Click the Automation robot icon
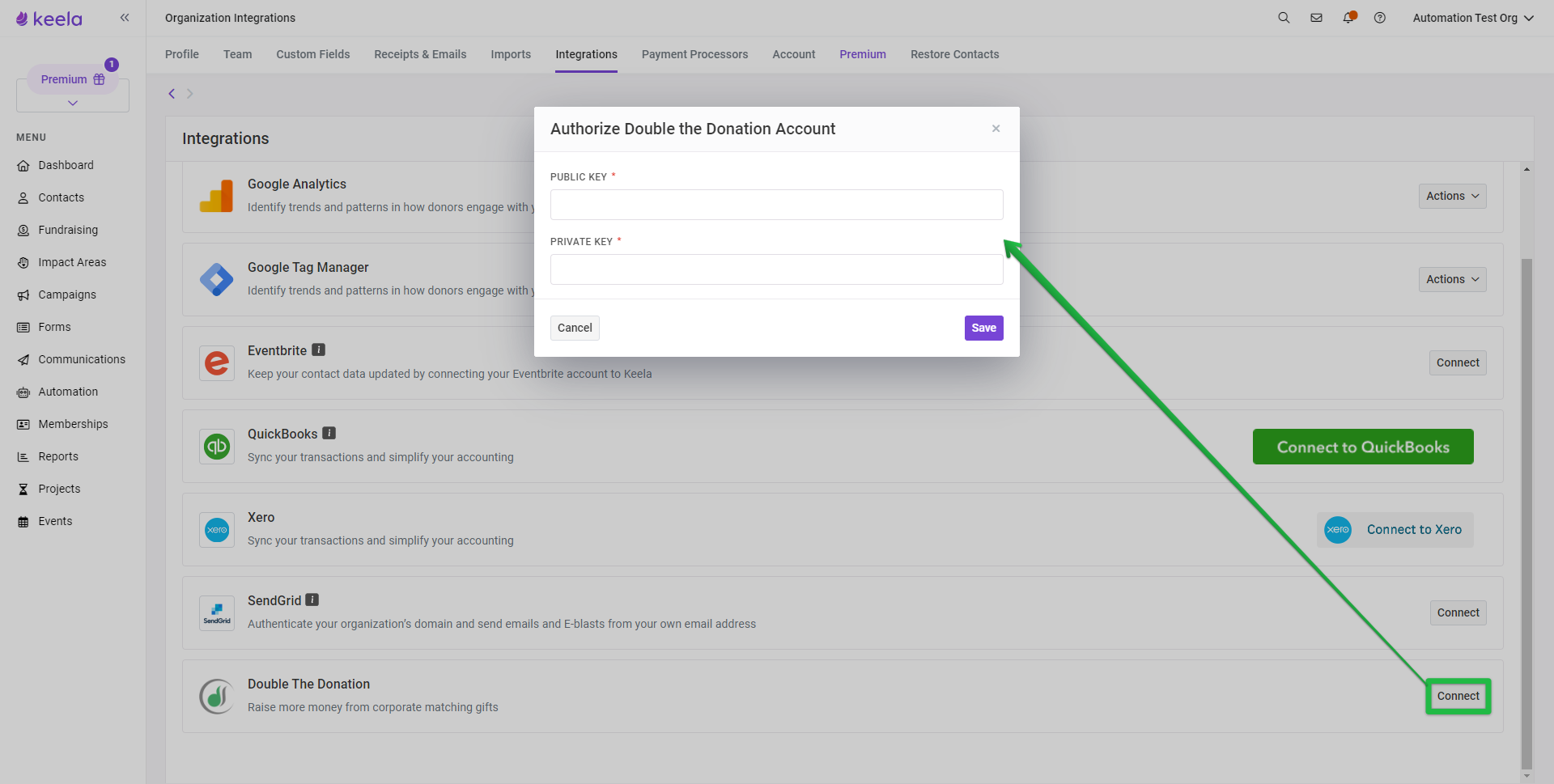 pyautogui.click(x=23, y=392)
